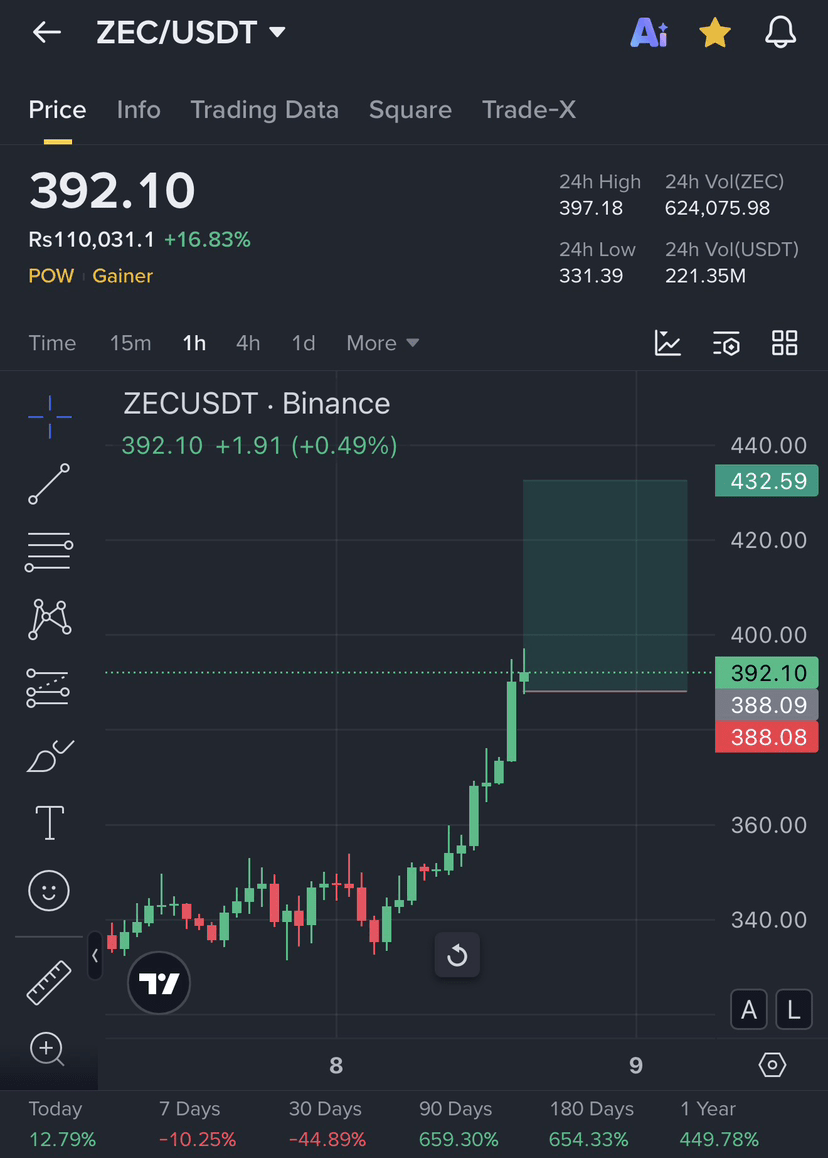Viewport: 828px width, 1158px height.
Task: Select the 1d interval
Action: click(x=304, y=343)
